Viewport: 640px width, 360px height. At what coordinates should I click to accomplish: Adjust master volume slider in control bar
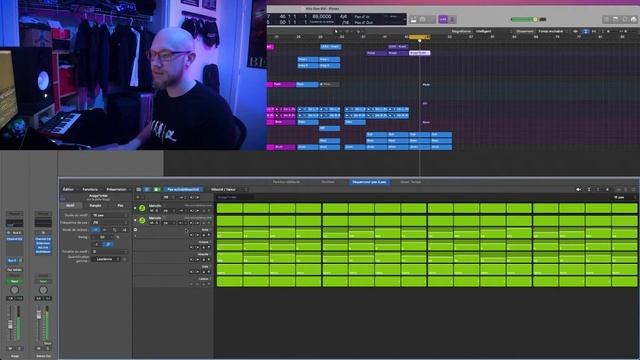528,19
